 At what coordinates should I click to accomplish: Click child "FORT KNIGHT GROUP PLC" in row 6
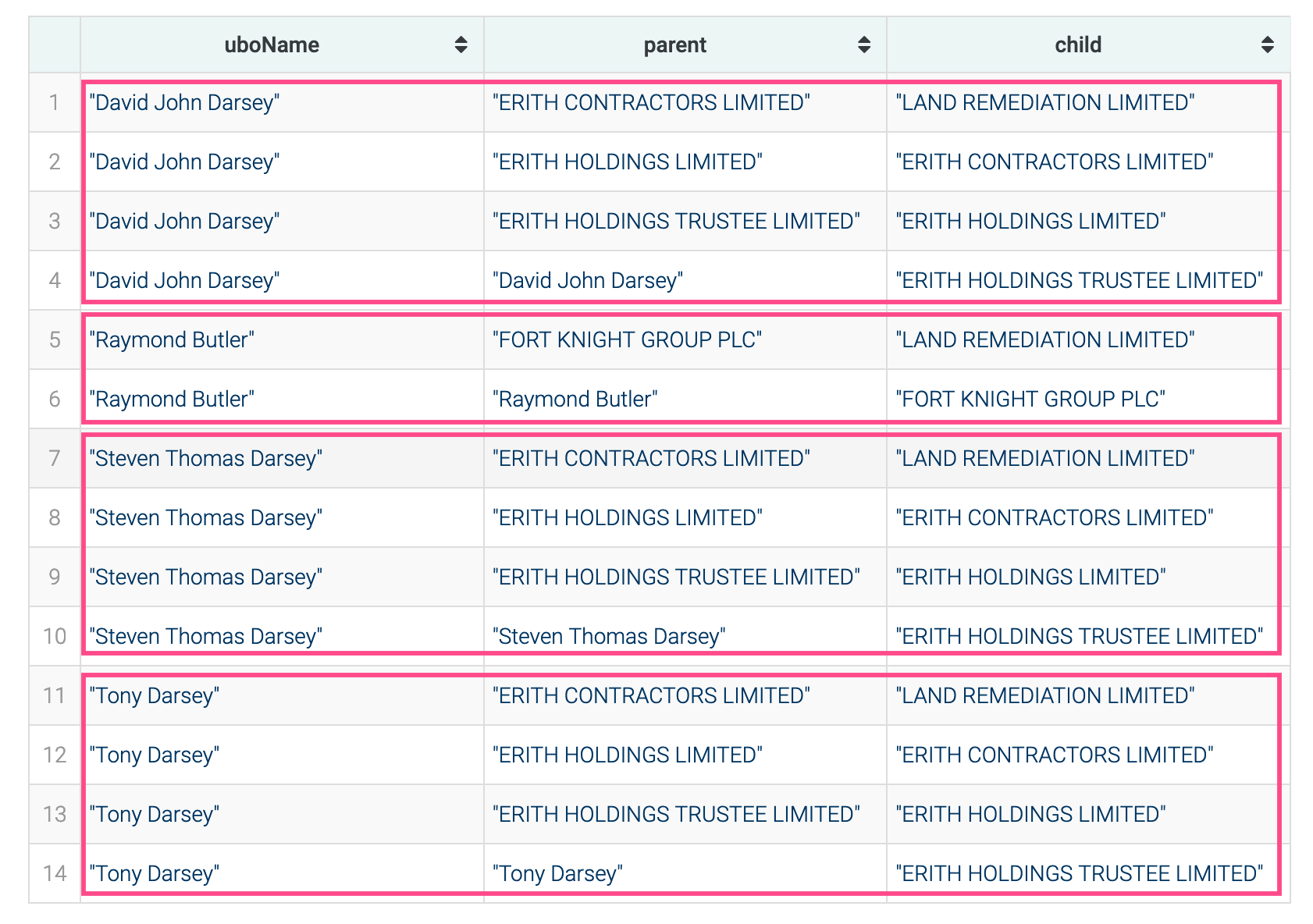(x=1030, y=399)
